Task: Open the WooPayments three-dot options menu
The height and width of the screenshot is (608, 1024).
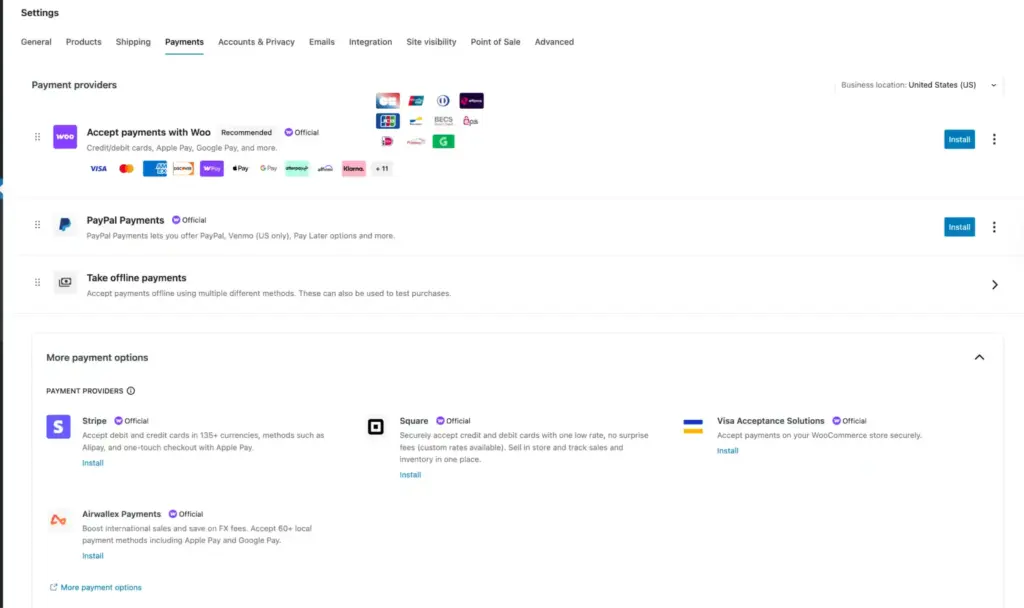Action: [x=994, y=139]
